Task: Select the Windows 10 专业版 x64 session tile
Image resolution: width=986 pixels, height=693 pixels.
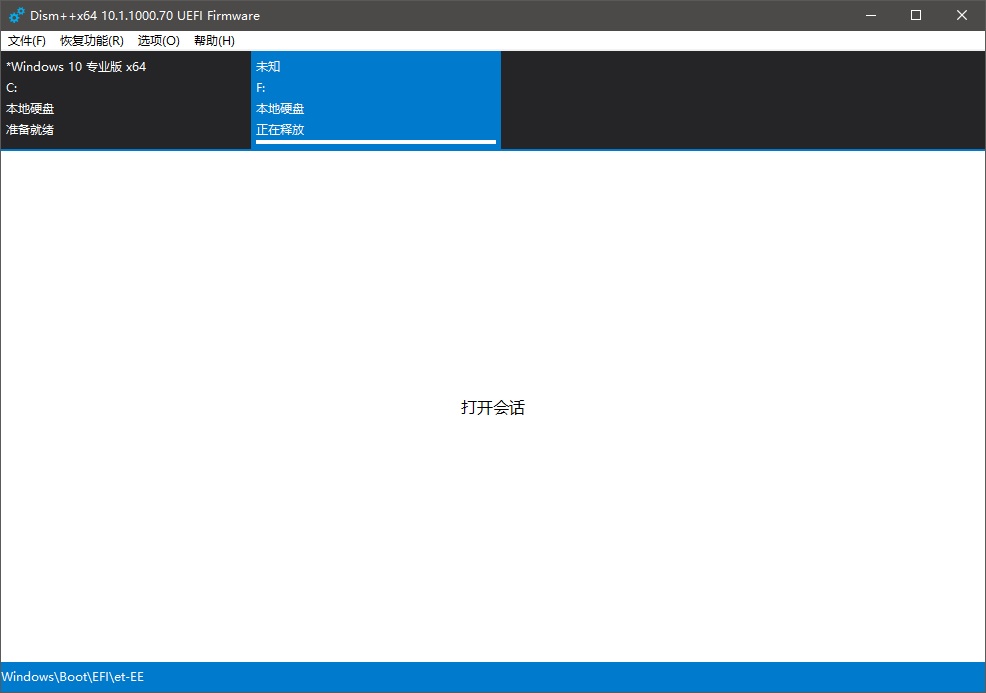Action: point(126,100)
